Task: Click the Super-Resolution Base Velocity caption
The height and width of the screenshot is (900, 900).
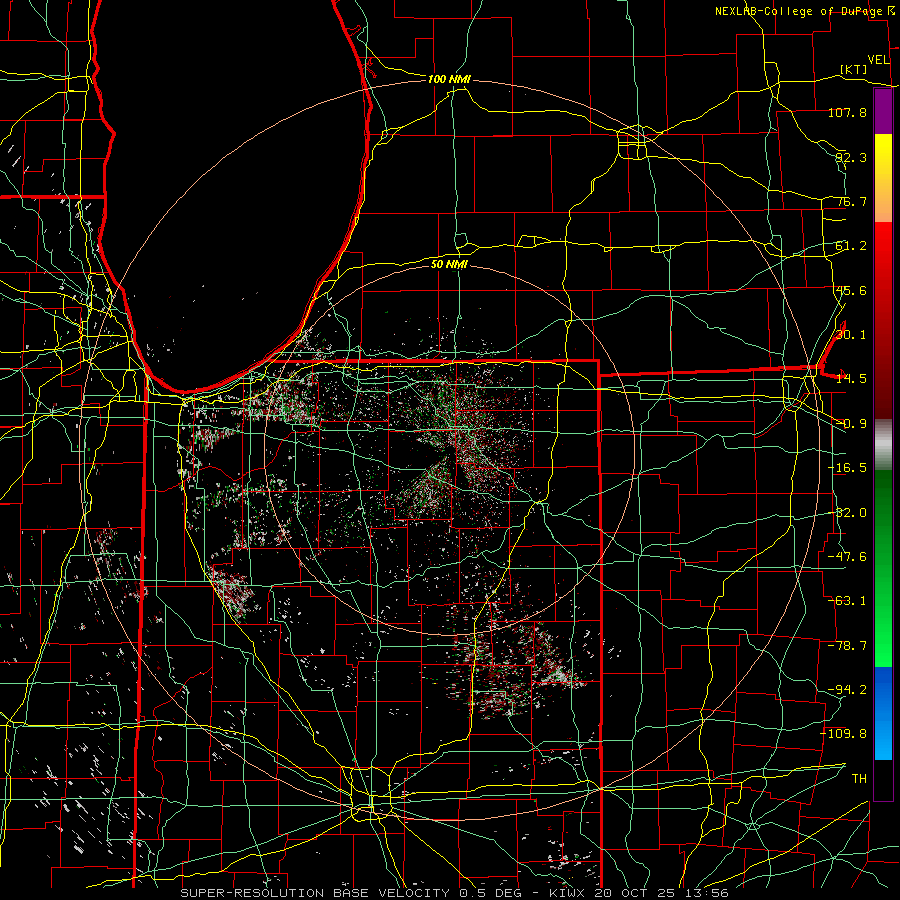Action: 455,893
